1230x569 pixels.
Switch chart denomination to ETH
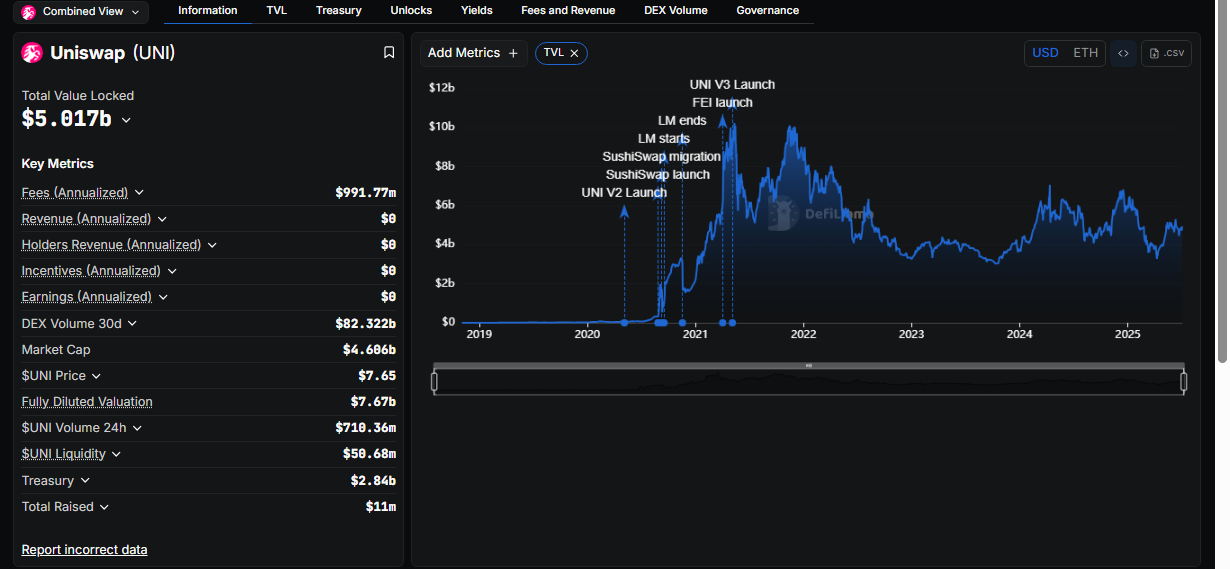pyautogui.click(x=1085, y=53)
